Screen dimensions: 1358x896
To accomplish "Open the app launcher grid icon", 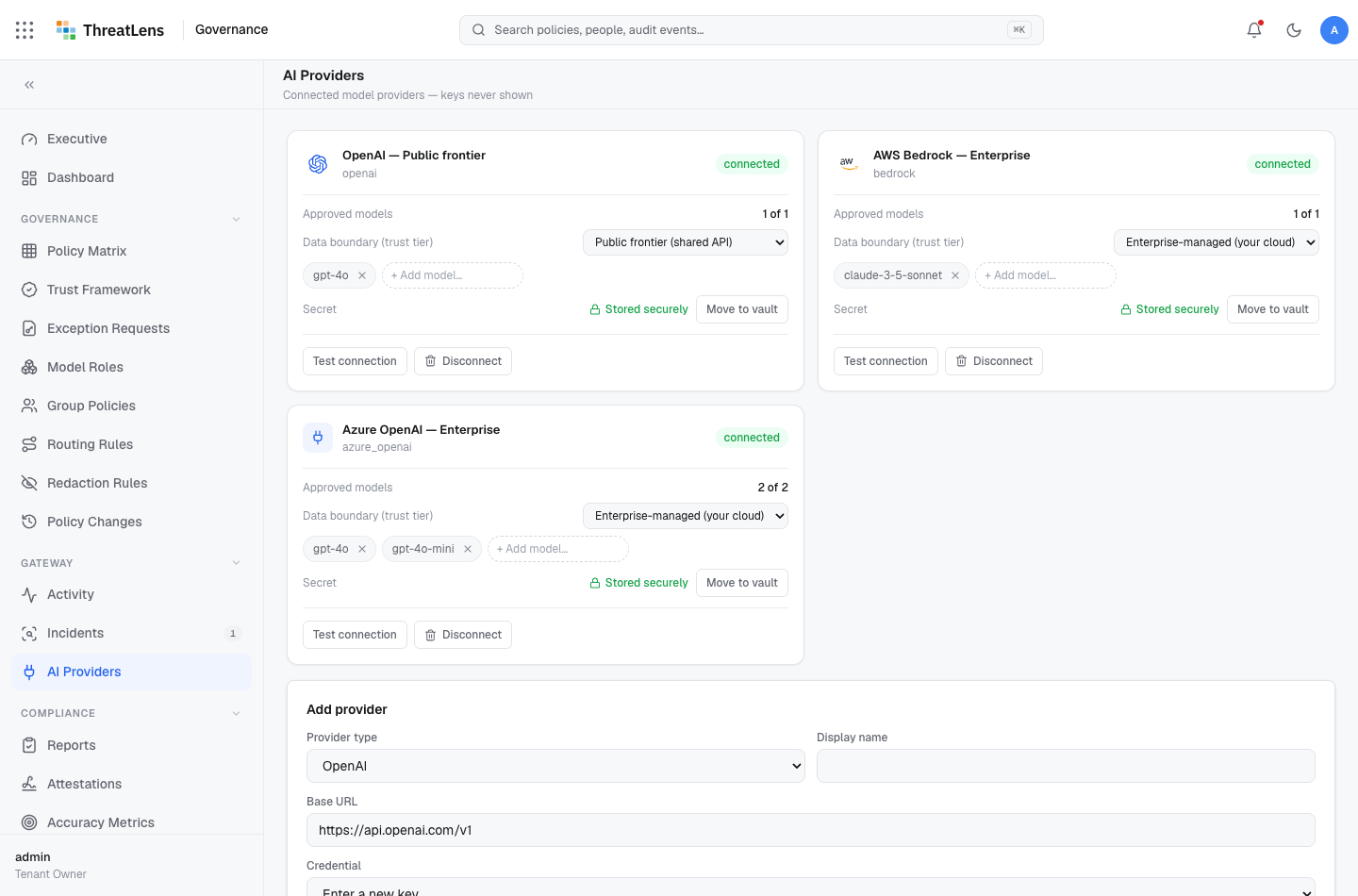I will point(25,30).
